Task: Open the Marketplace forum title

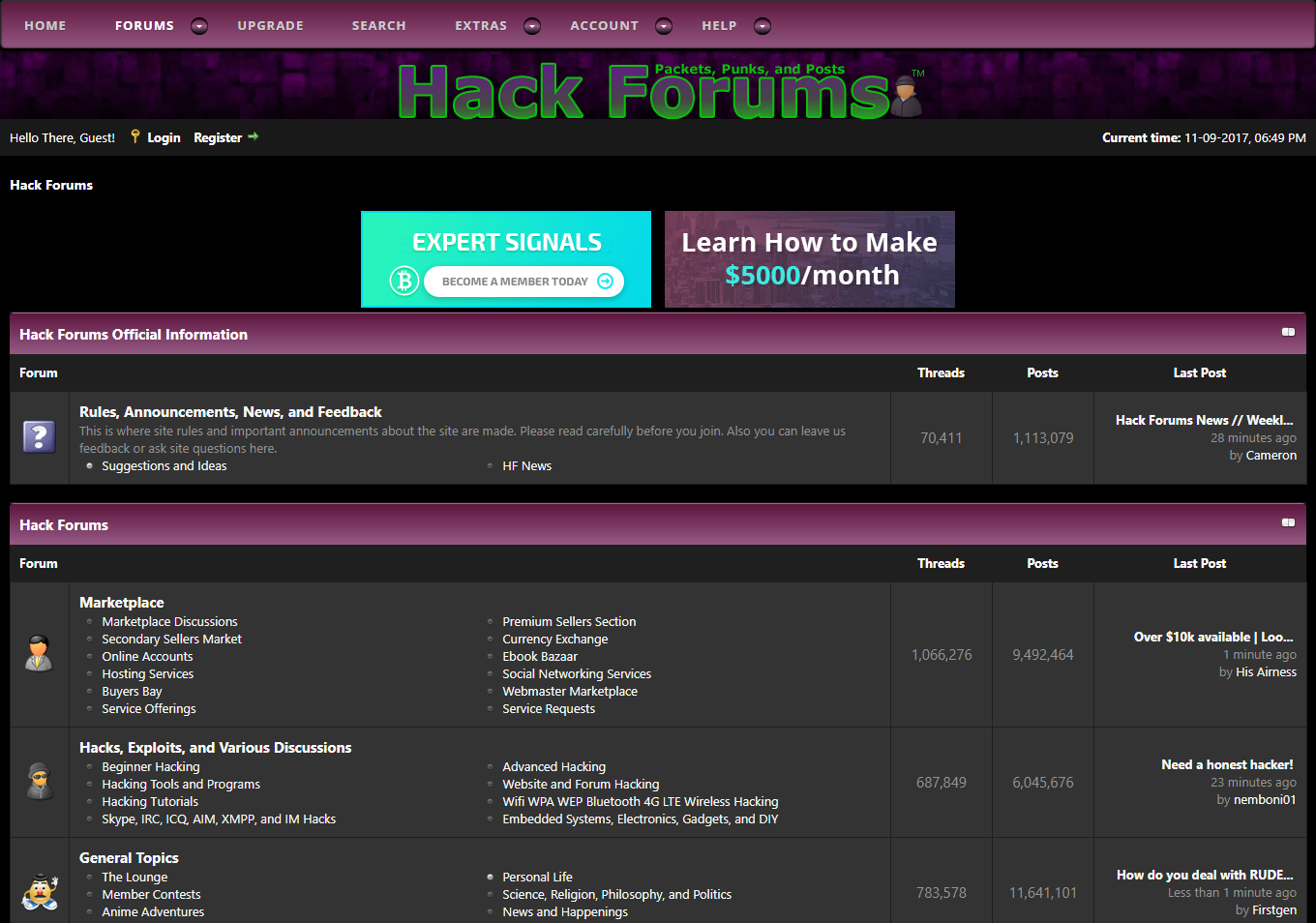Action: 122,603
